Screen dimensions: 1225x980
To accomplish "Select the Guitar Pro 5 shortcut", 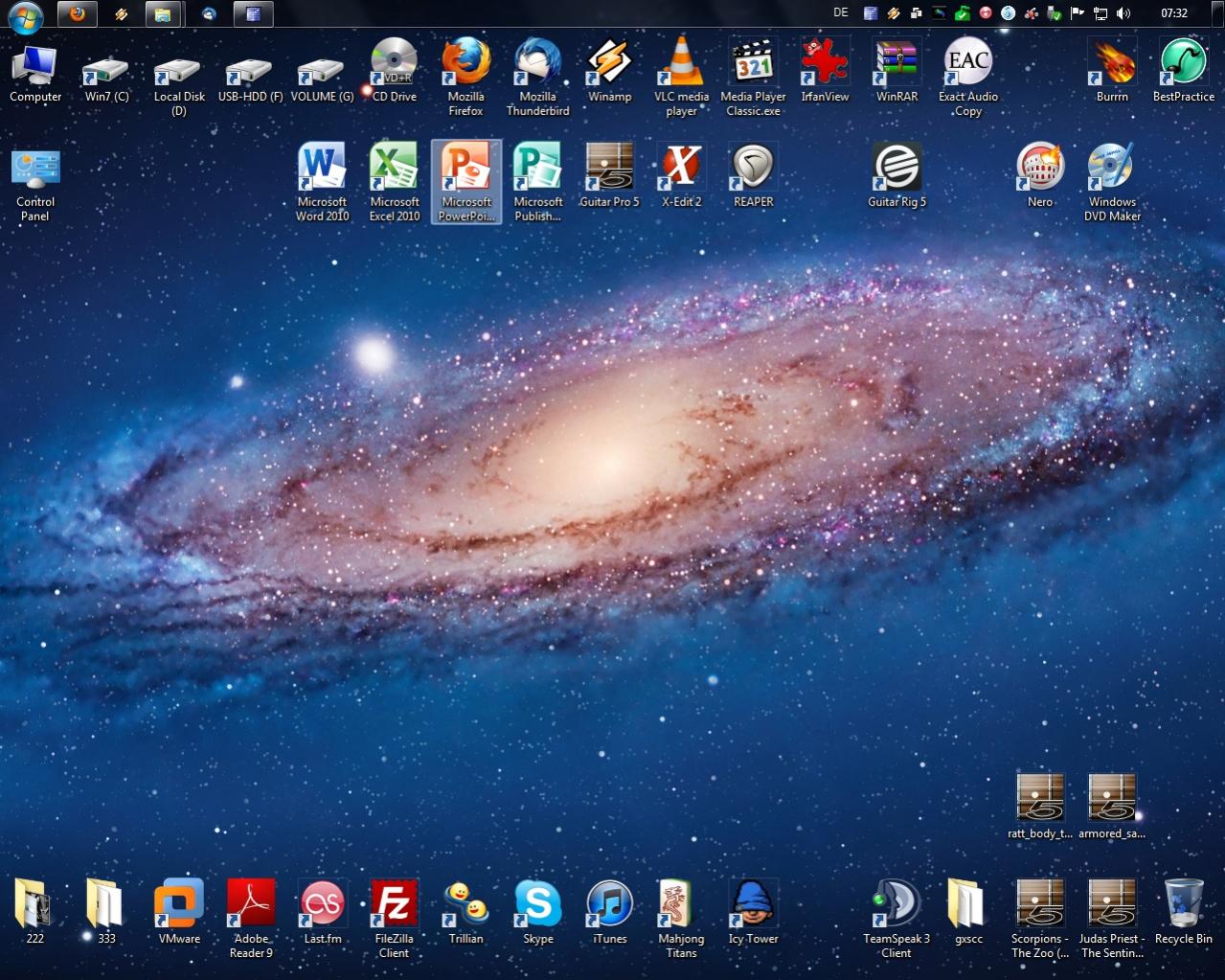I will click(x=609, y=169).
